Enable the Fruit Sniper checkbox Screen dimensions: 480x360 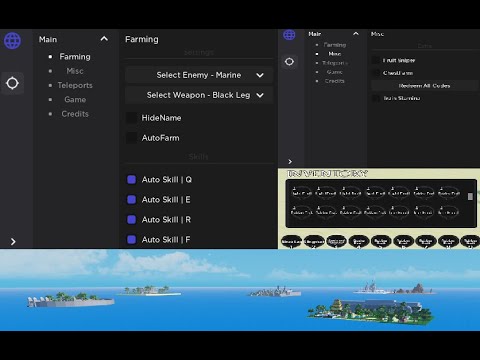[376, 60]
